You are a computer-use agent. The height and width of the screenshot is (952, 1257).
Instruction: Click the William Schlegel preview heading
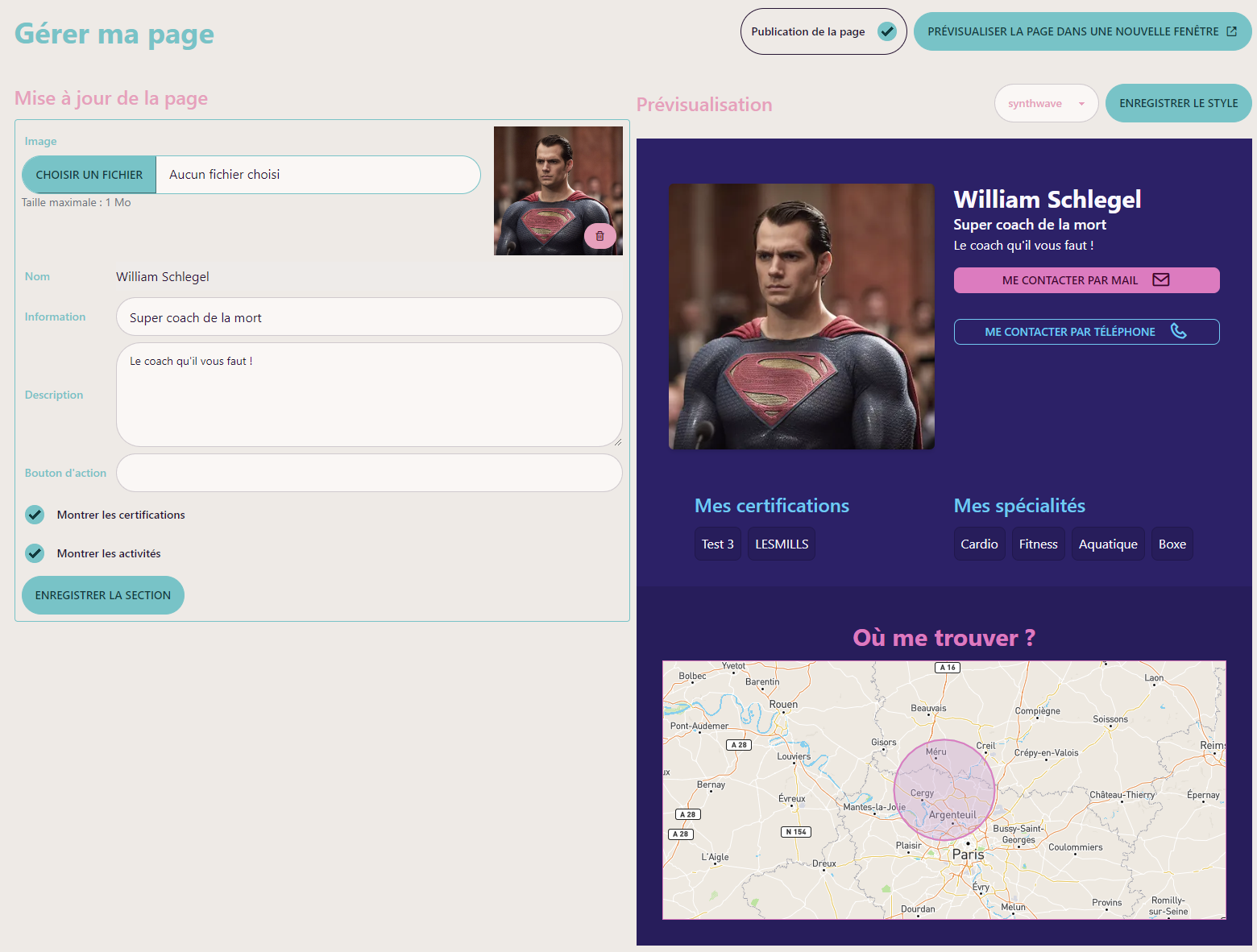[x=1047, y=199]
